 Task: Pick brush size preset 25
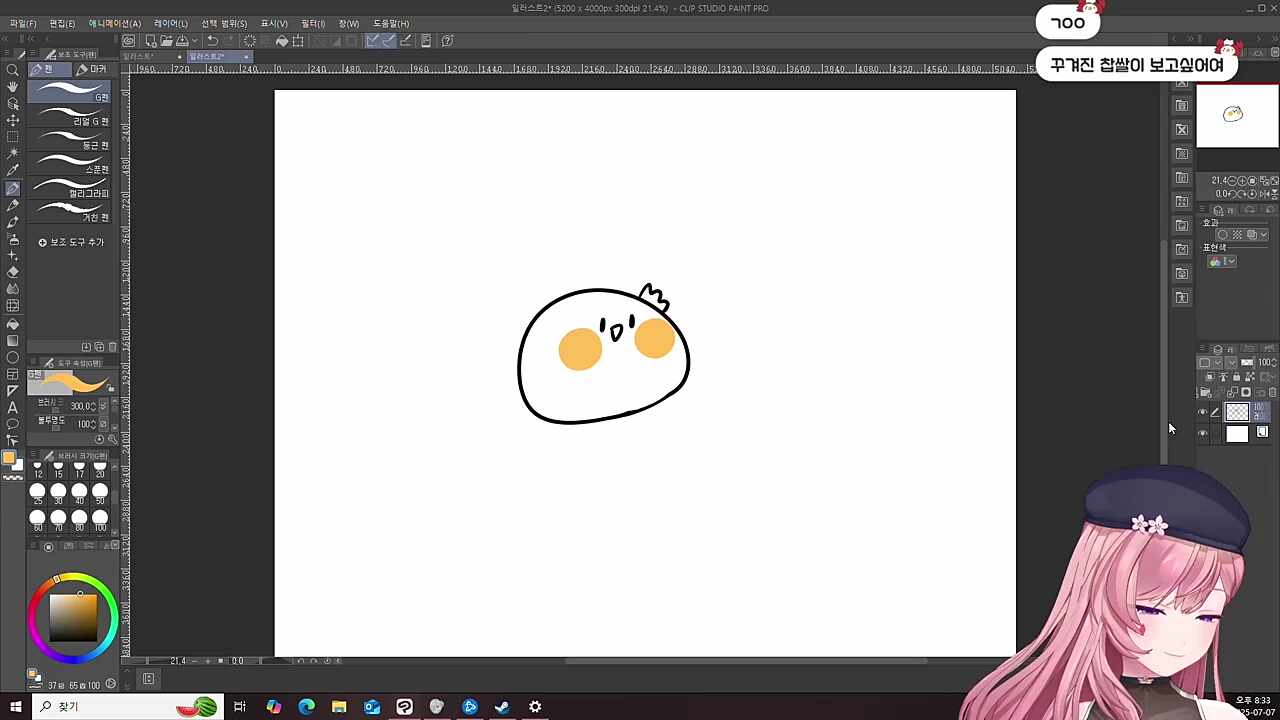coord(37,494)
